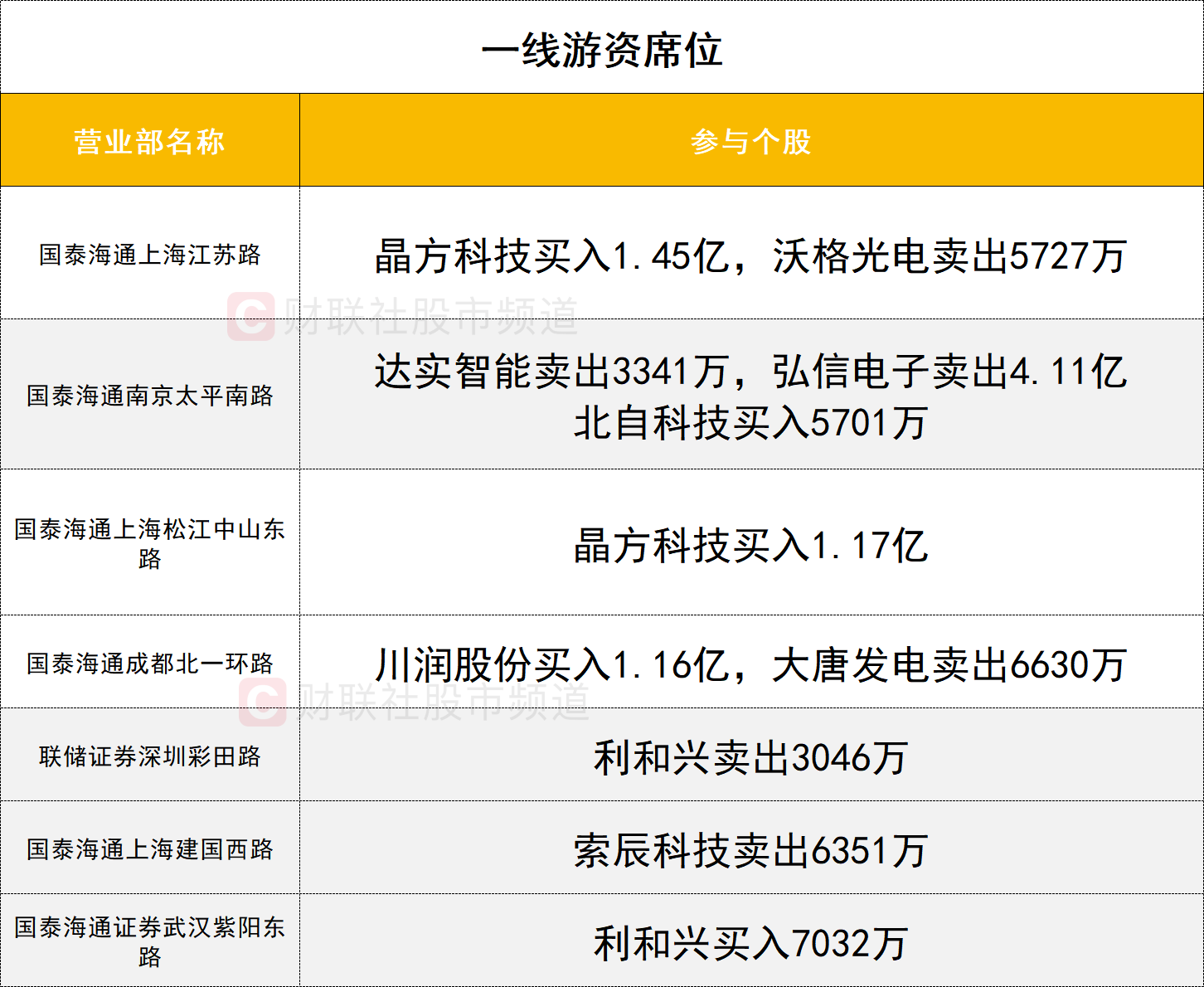Screen dimensions: 1204x987
Task: Select the 利和兴卖出3046万 cell
Action: [751, 758]
